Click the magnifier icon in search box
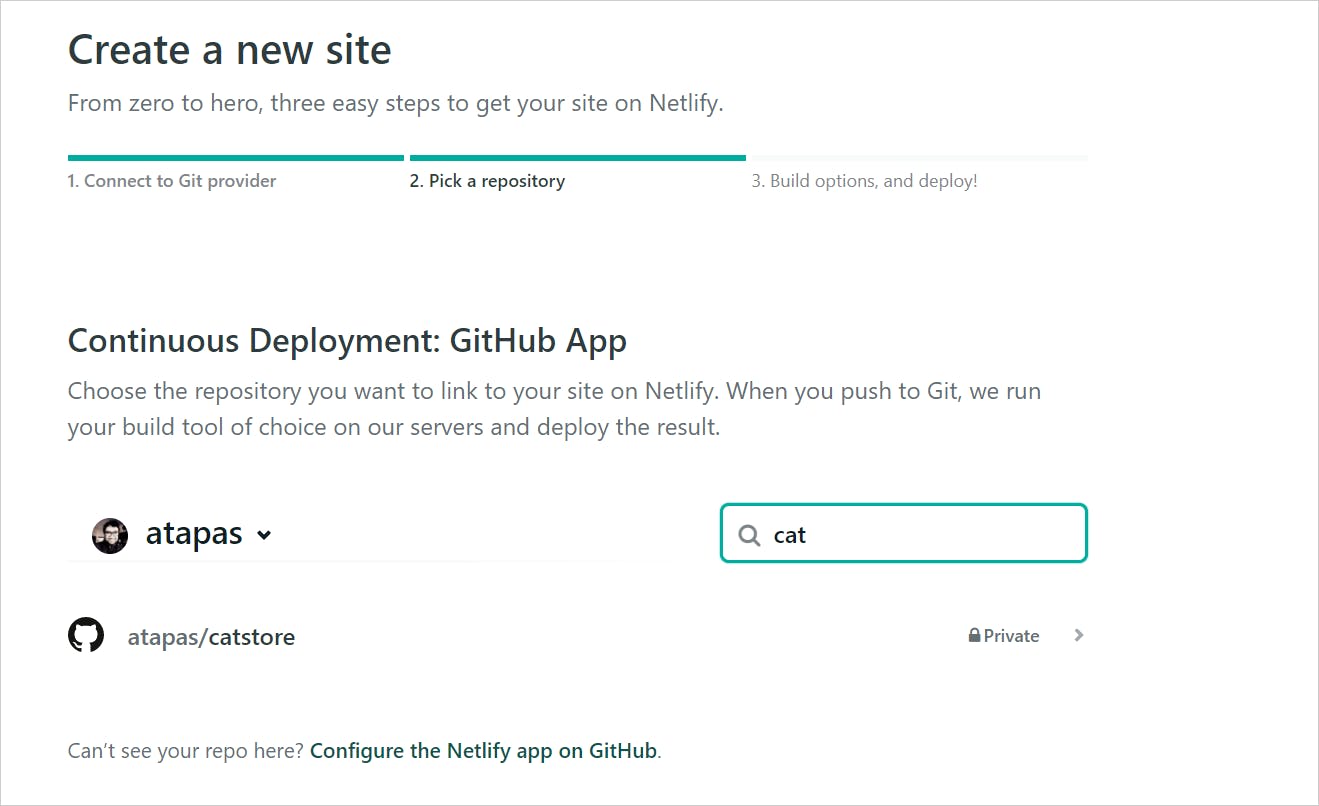The image size is (1319, 806). click(x=749, y=535)
